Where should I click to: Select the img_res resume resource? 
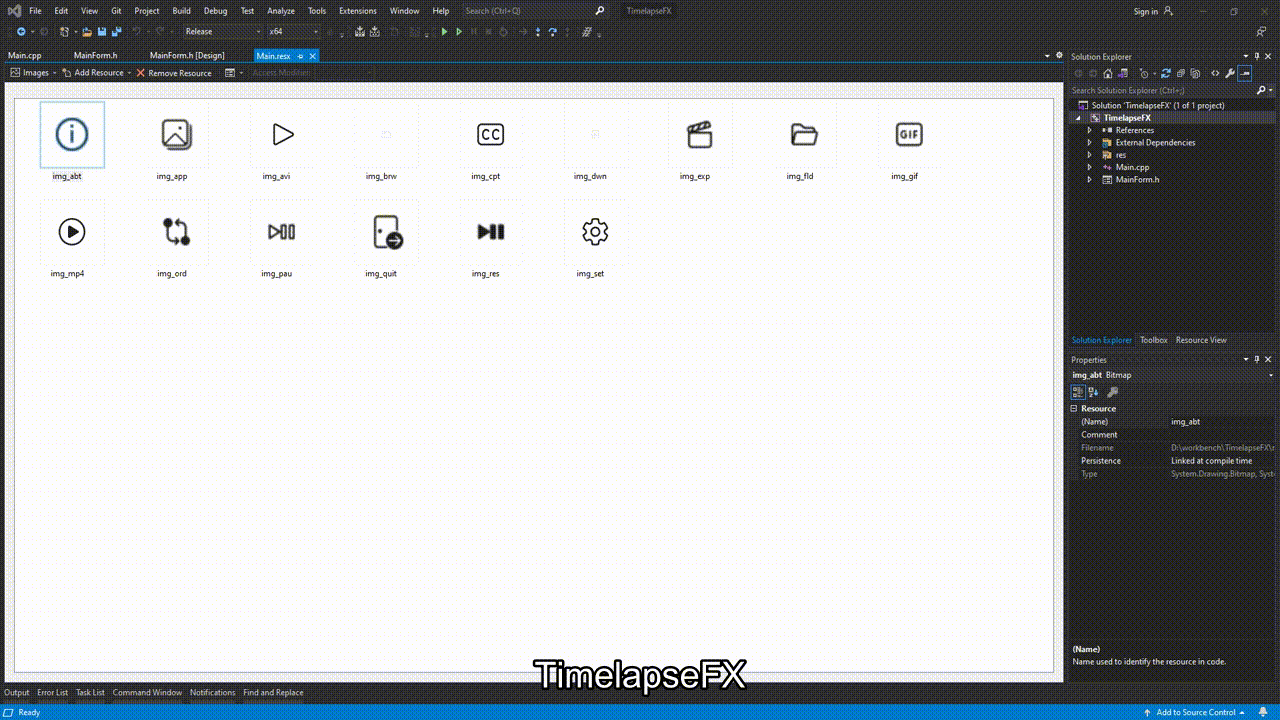click(490, 232)
